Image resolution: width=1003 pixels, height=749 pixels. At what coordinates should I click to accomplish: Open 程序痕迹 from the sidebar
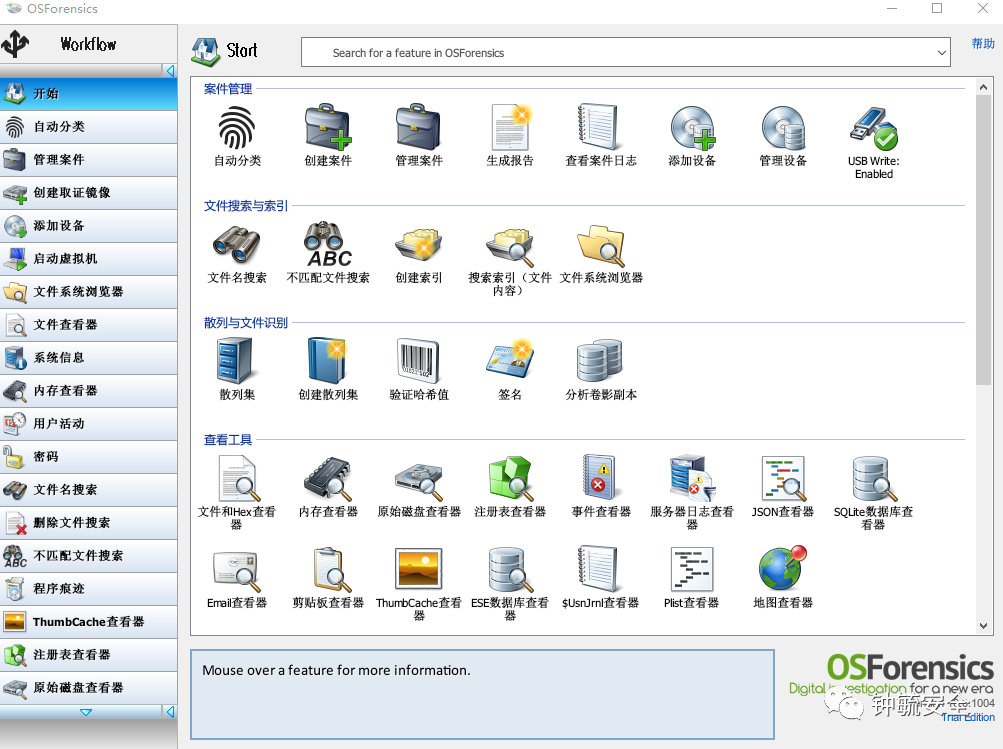(x=88, y=588)
